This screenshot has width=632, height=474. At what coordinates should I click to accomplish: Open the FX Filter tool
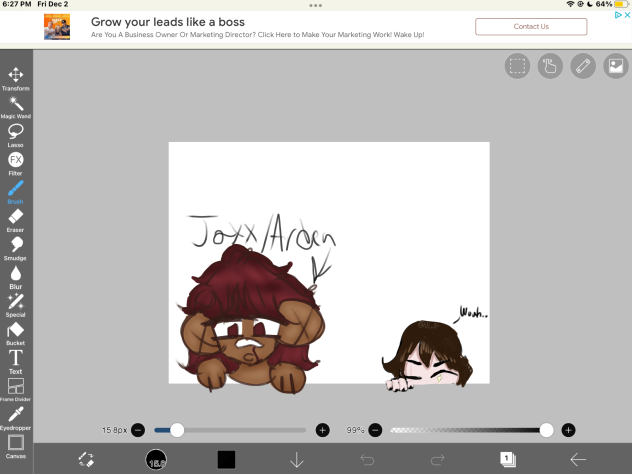tap(16, 164)
